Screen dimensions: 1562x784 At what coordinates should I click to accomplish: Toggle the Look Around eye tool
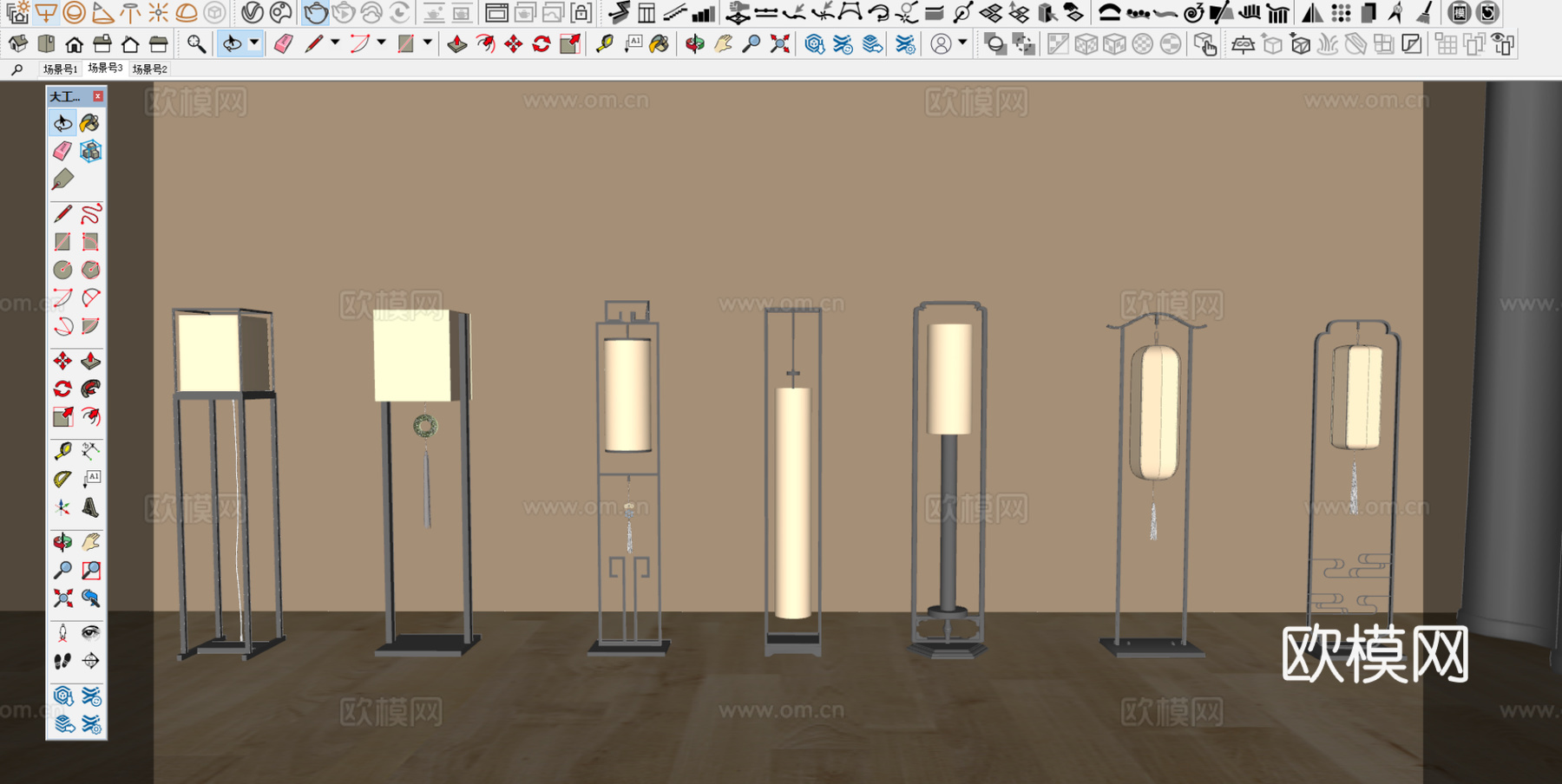click(x=90, y=633)
